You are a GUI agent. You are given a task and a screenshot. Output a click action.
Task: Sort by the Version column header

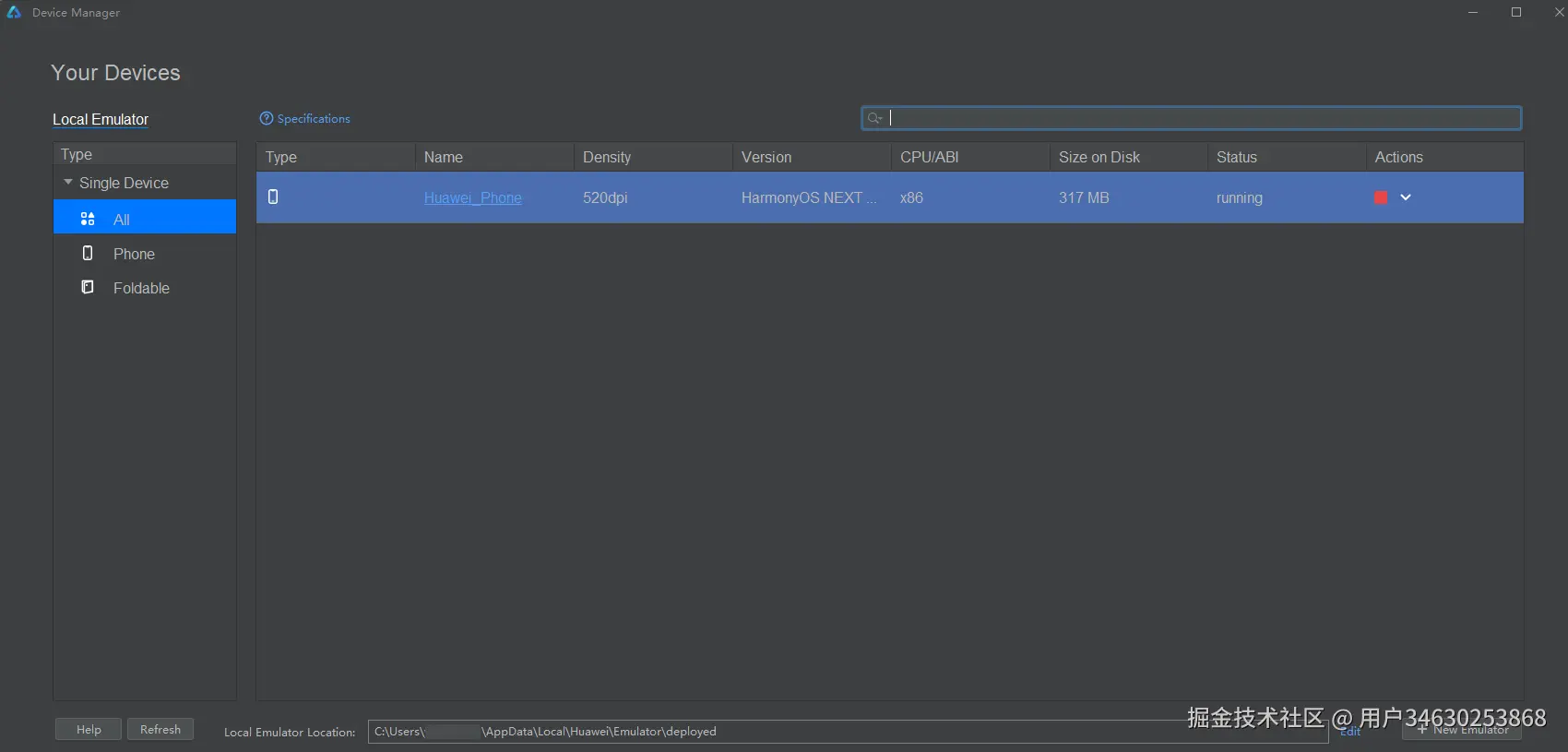[812, 157]
